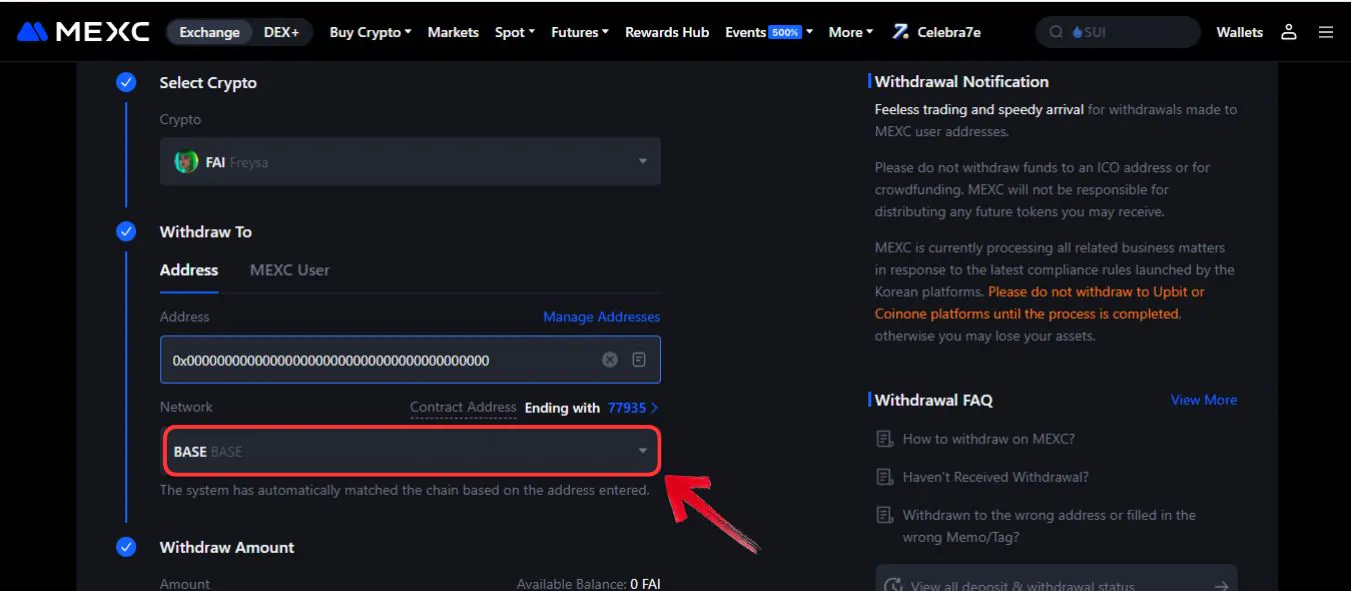Select the MEXC User tab
This screenshot has width=1351, height=591.
(x=290, y=270)
